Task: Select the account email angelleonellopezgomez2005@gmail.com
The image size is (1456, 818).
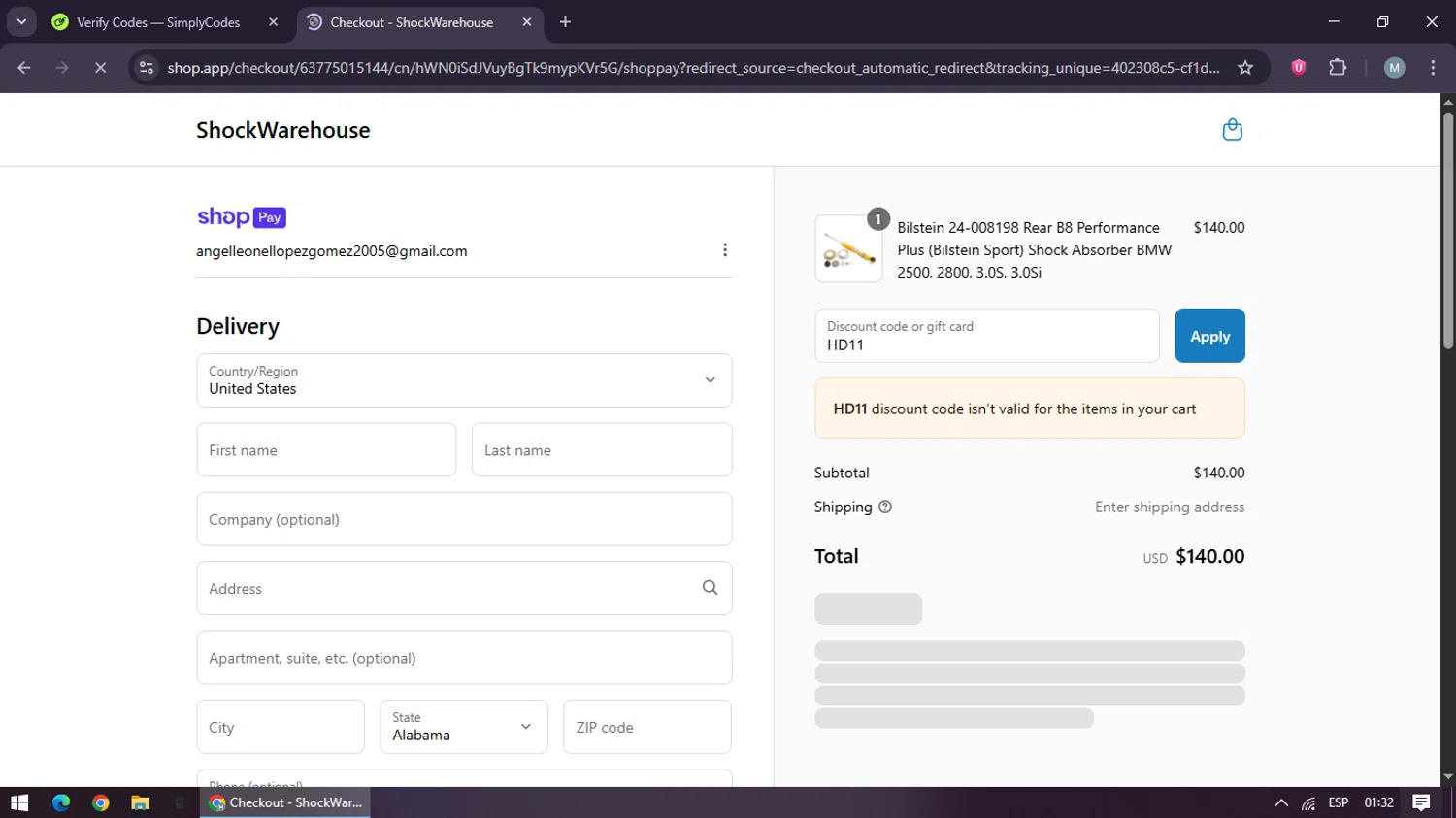Action: [332, 251]
